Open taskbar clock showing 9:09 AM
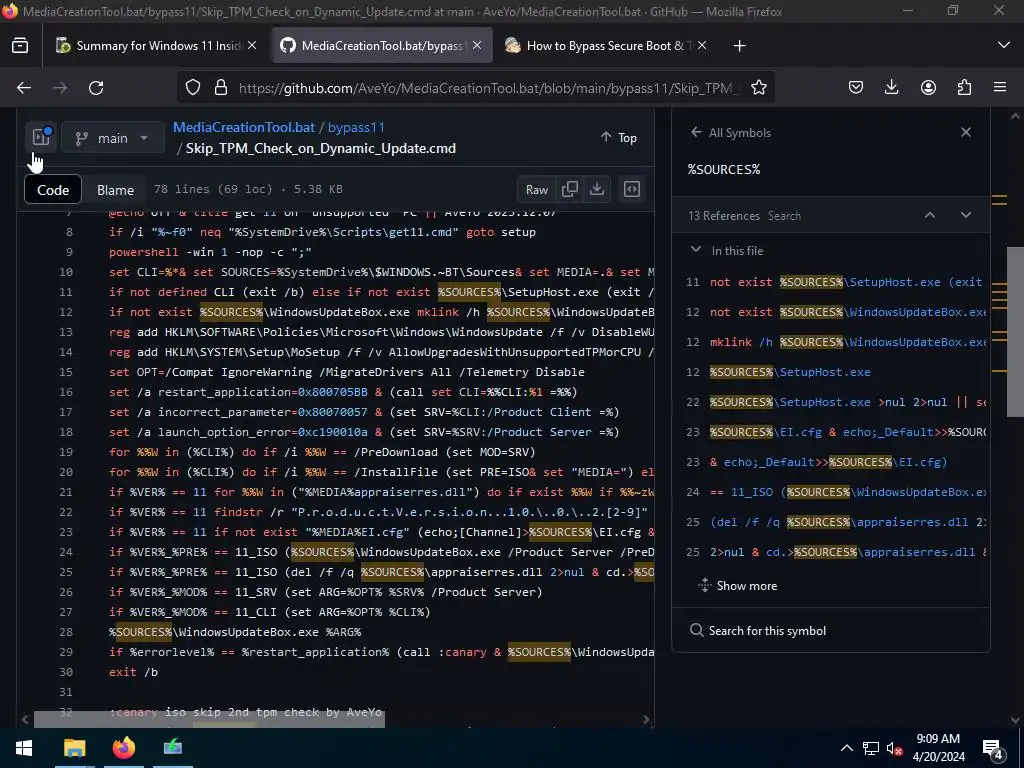 coord(938,748)
